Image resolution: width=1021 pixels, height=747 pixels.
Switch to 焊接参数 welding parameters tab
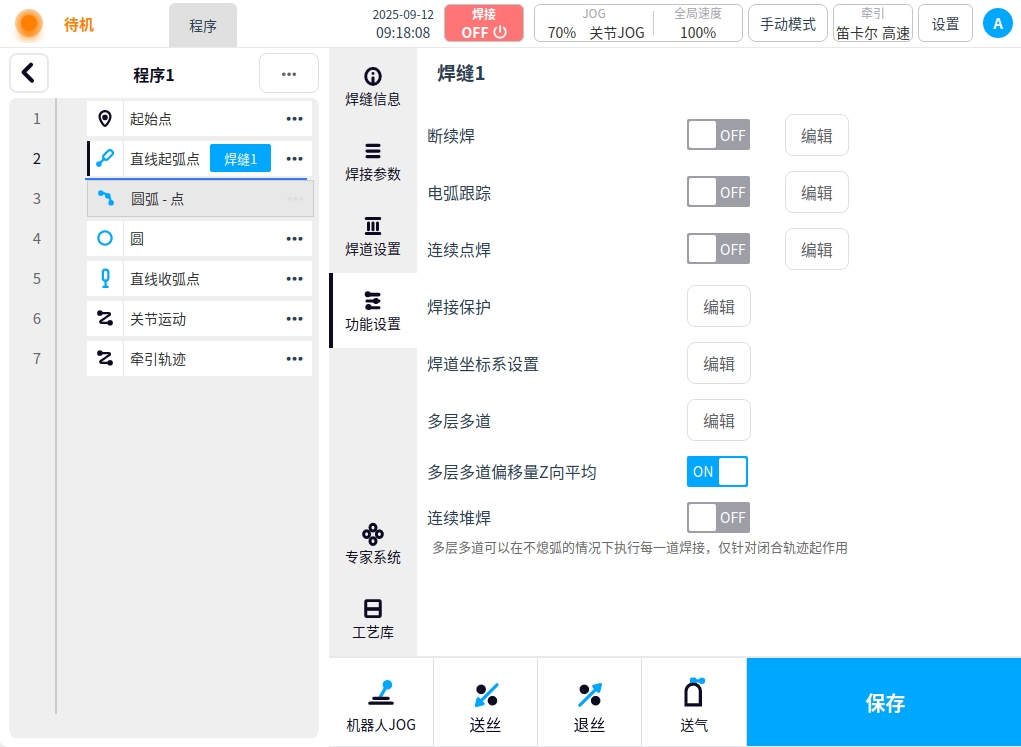pyautogui.click(x=373, y=162)
